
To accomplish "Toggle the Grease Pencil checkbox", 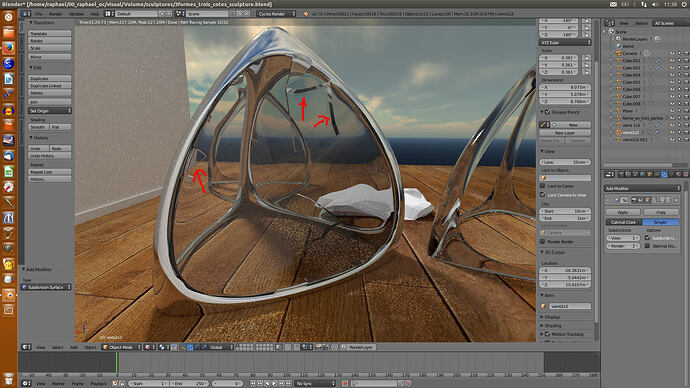I will click(x=547, y=112).
